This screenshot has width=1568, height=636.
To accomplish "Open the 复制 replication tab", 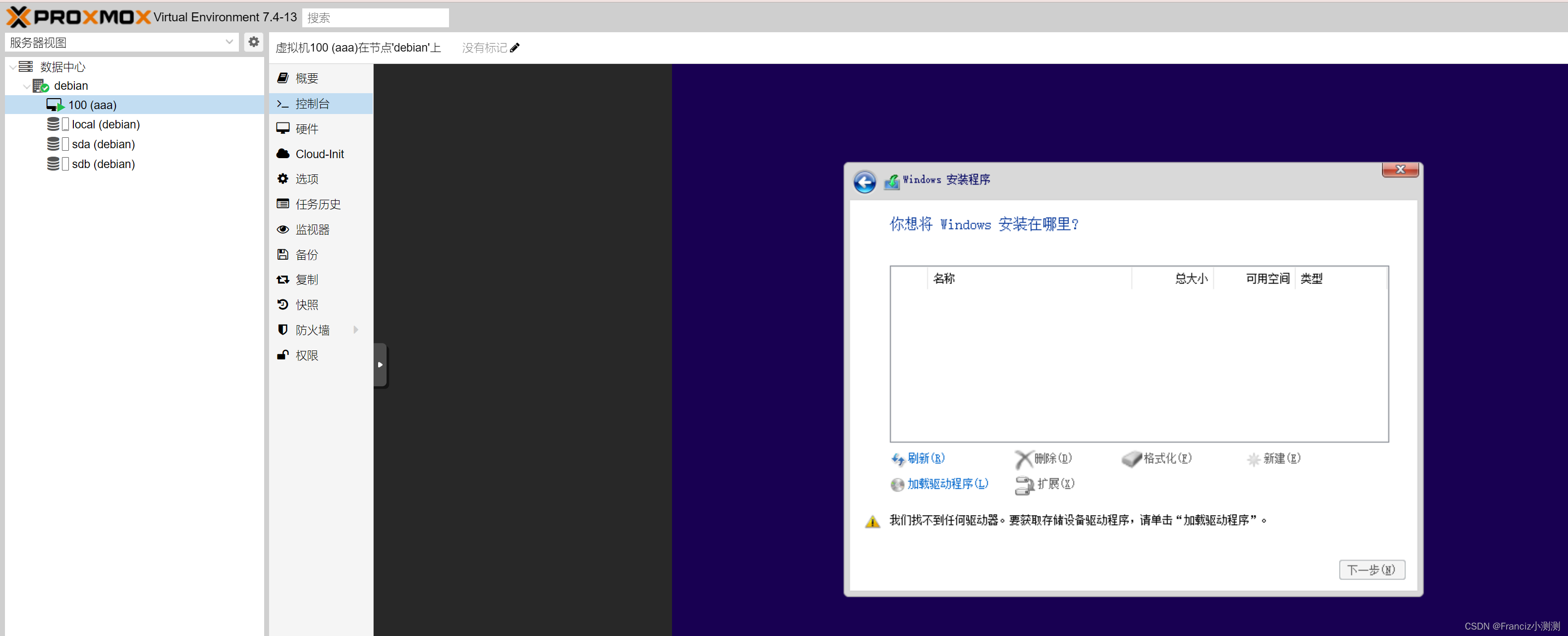I will 321,280.
